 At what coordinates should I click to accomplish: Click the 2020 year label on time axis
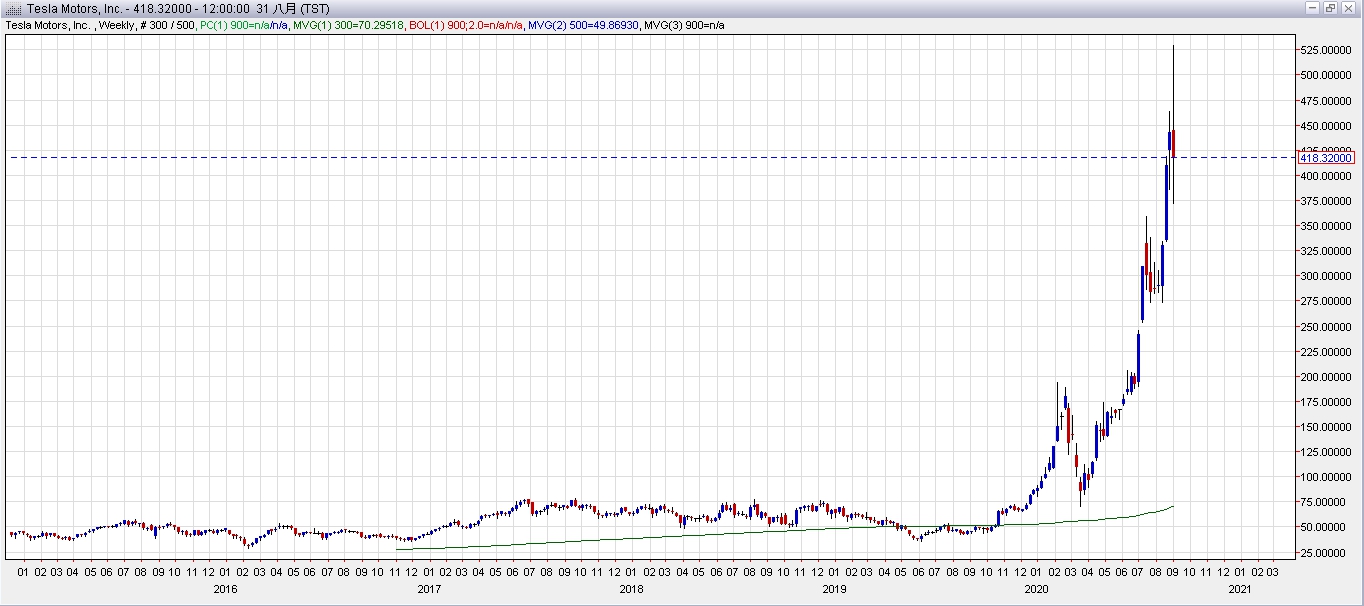tap(1037, 589)
